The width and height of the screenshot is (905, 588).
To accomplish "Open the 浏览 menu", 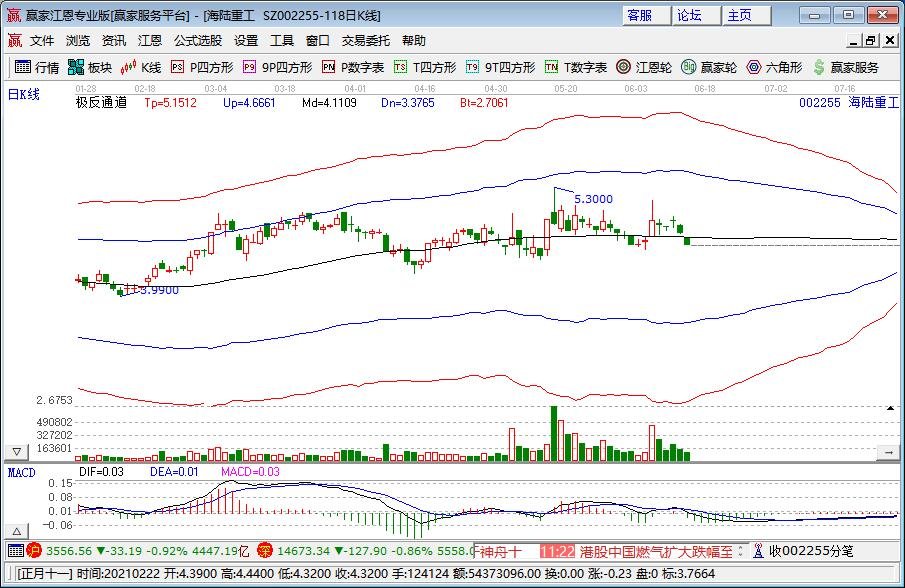I will pos(78,40).
